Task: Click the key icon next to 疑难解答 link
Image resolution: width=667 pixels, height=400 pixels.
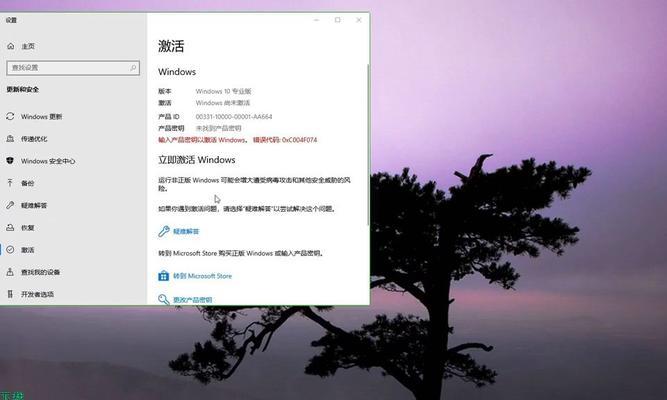Action: (164, 231)
